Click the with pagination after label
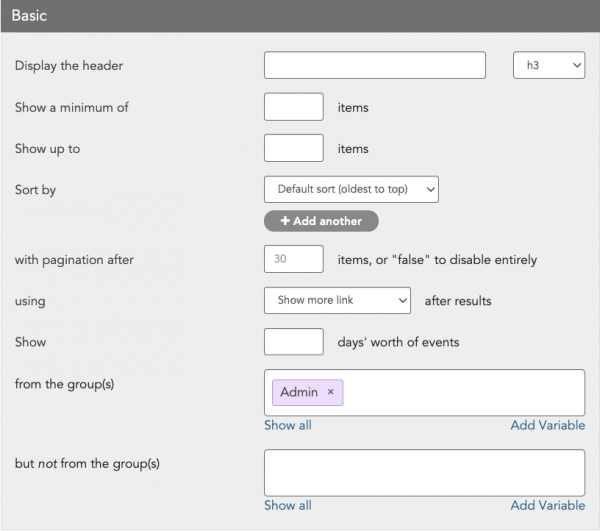 [74, 260]
